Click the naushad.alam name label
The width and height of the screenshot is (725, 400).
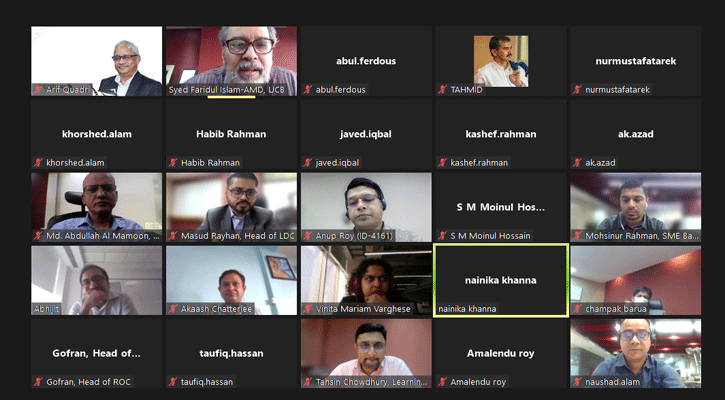(x=612, y=382)
